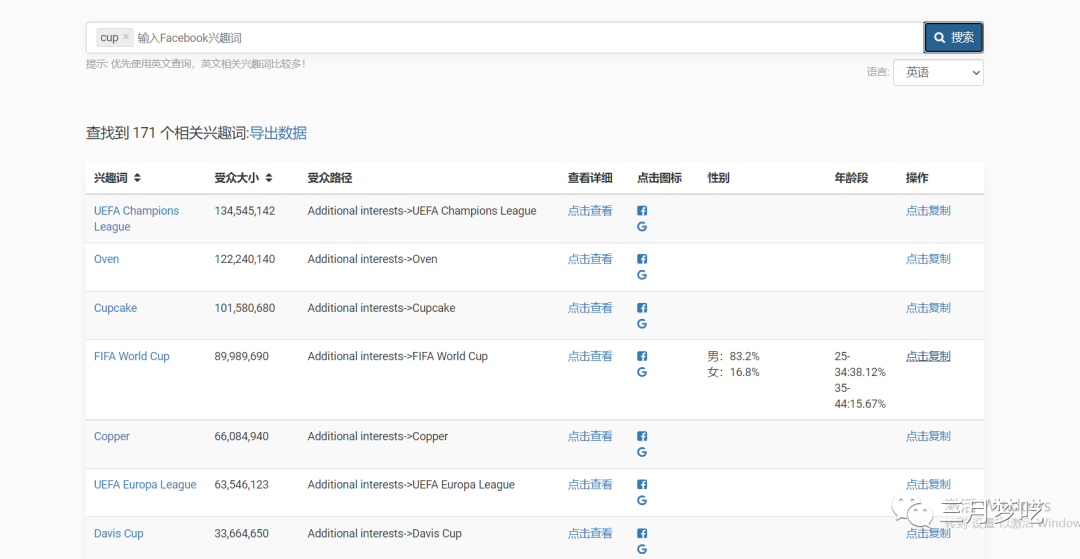
Task: Open the Oven interest link
Action: click(107, 259)
